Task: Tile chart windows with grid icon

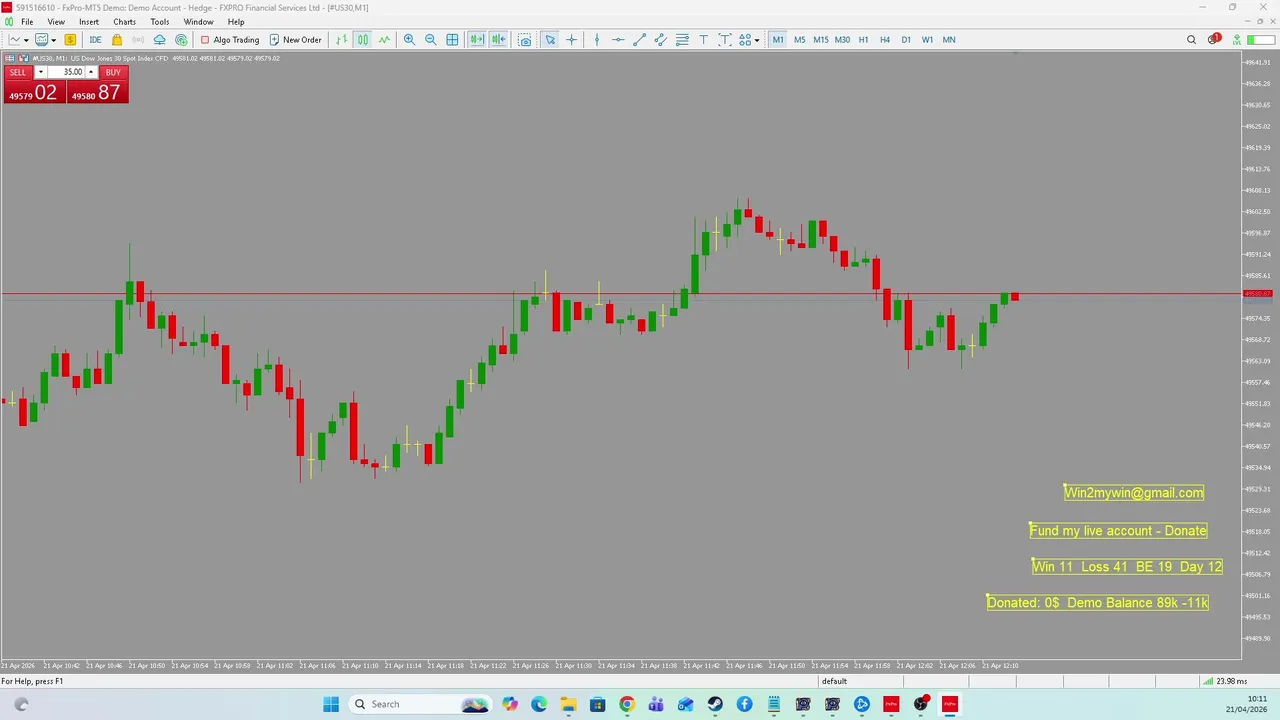Action: 452,40
